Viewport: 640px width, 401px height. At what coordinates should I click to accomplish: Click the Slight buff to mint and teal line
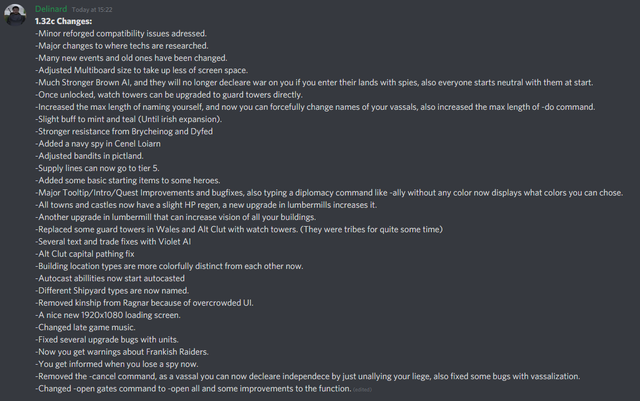pos(129,119)
